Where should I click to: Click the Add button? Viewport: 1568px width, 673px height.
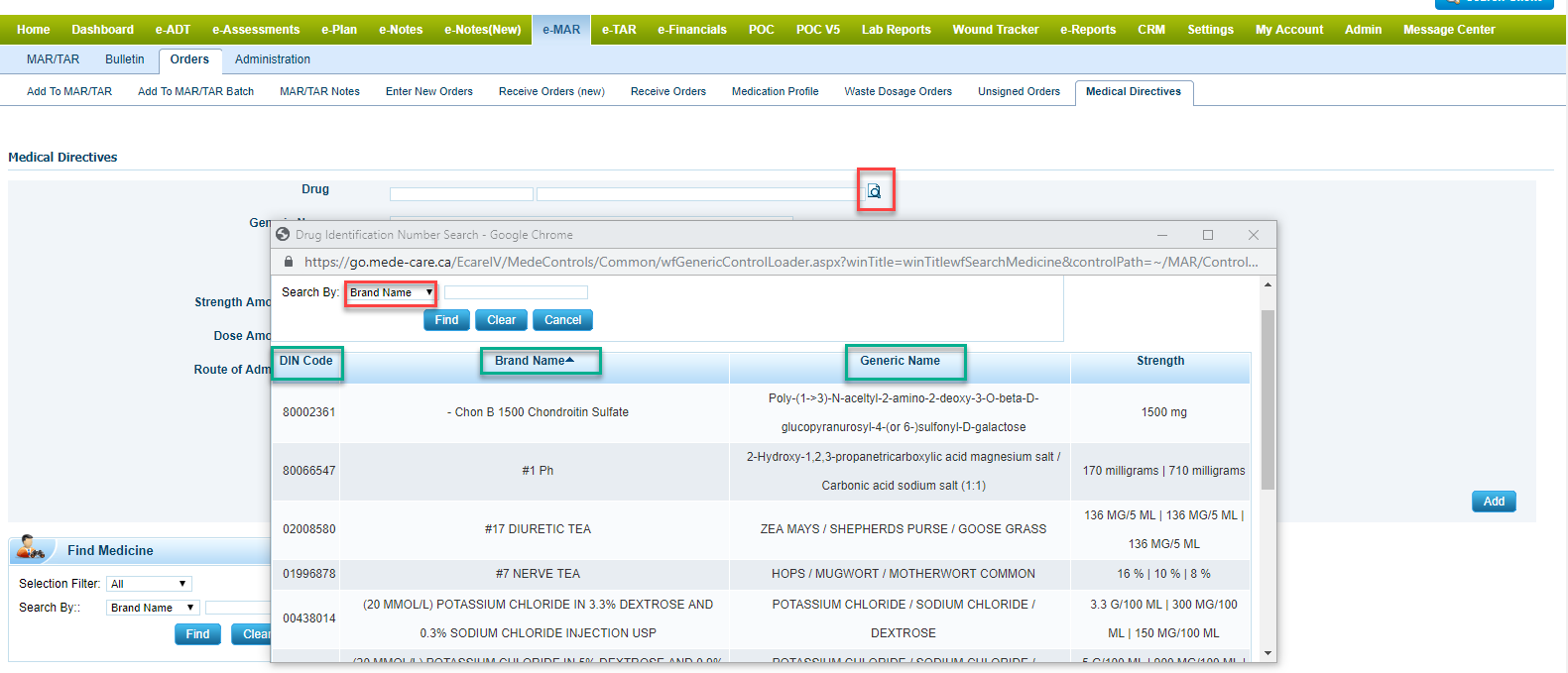click(1493, 502)
